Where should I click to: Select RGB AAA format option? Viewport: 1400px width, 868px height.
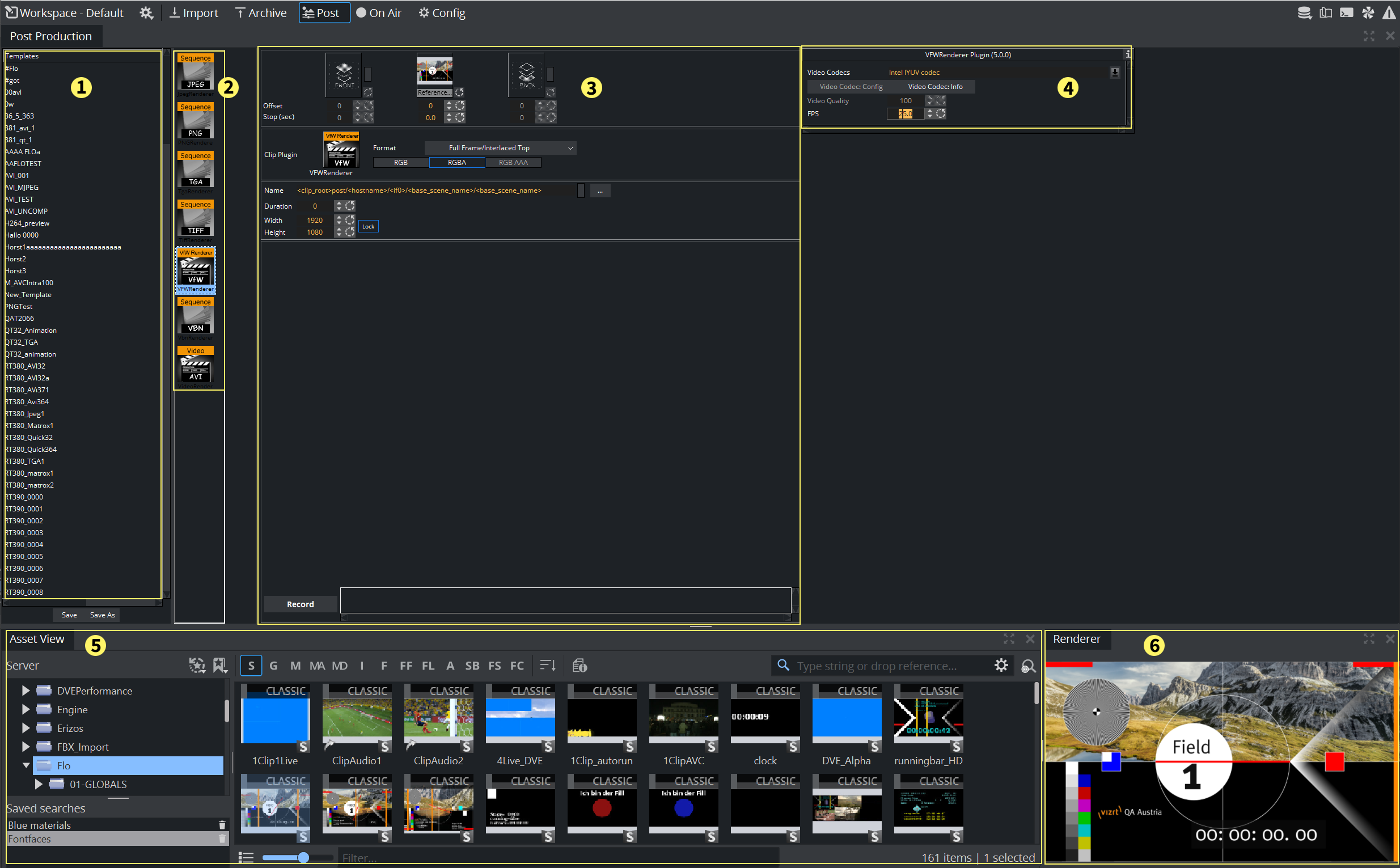click(x=513, y=163)
